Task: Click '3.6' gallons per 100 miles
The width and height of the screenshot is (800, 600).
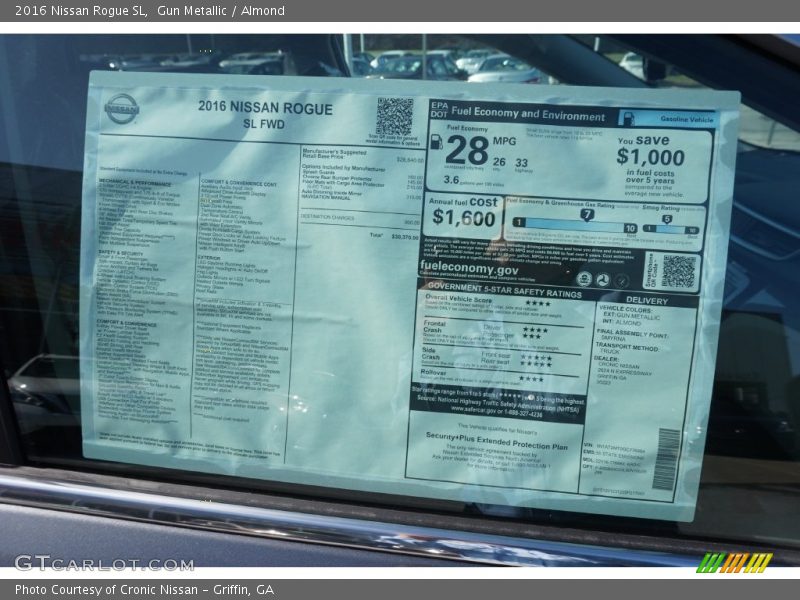Action: click(x=451, y=179)
